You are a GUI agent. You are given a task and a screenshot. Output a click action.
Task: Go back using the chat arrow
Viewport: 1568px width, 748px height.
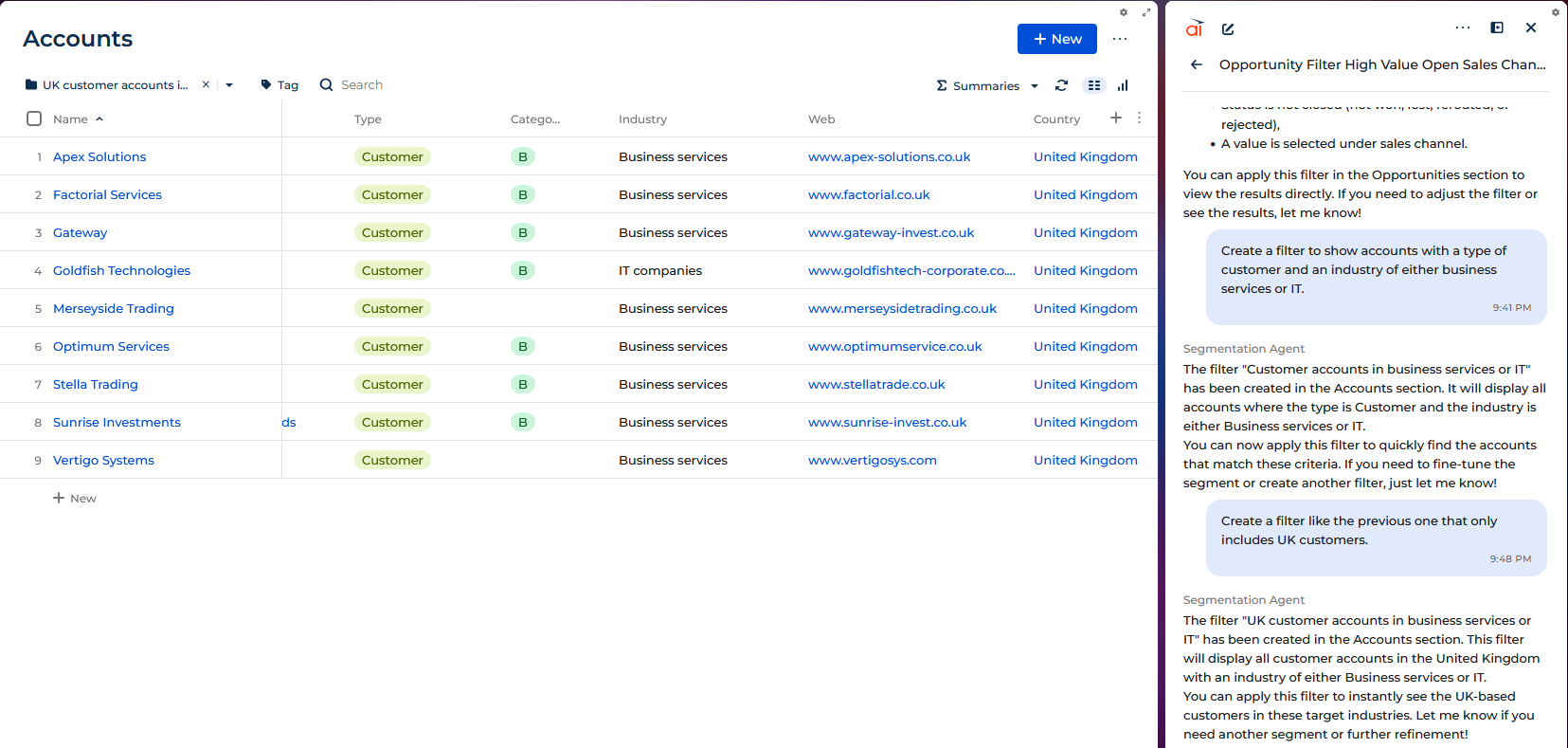pos(1197,64)
